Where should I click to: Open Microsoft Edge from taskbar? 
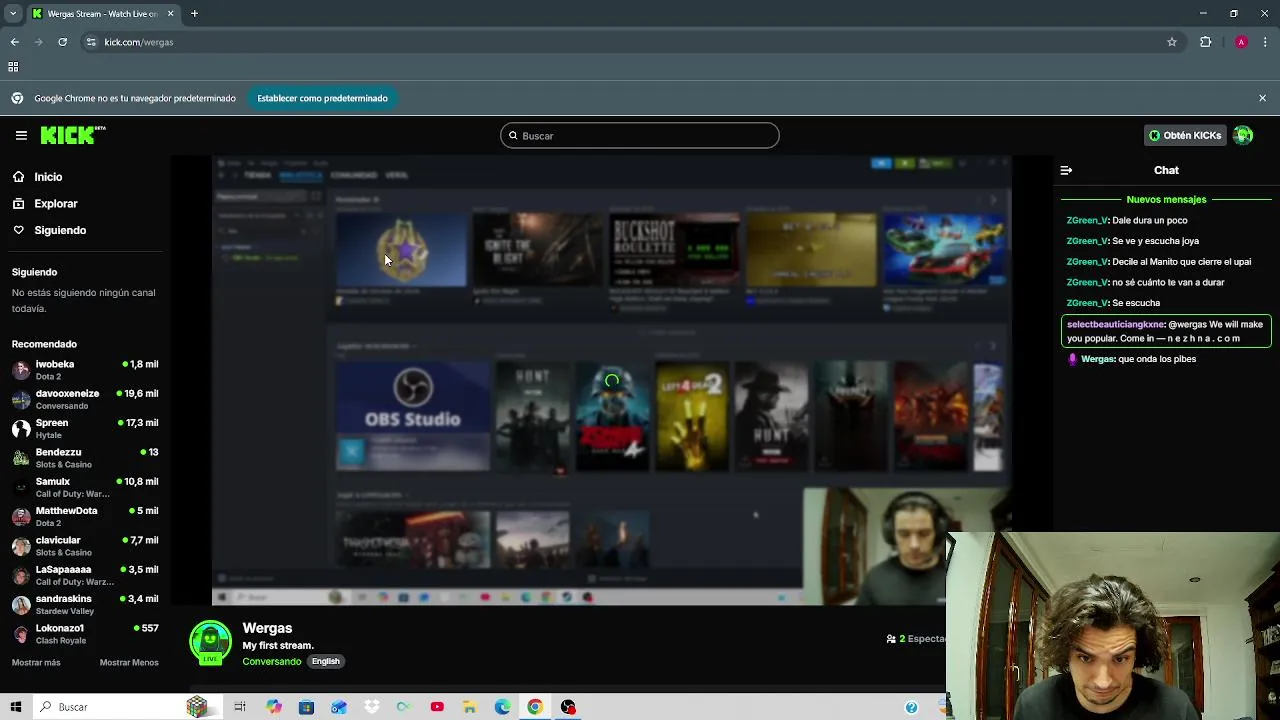click(x=502, y=707)
